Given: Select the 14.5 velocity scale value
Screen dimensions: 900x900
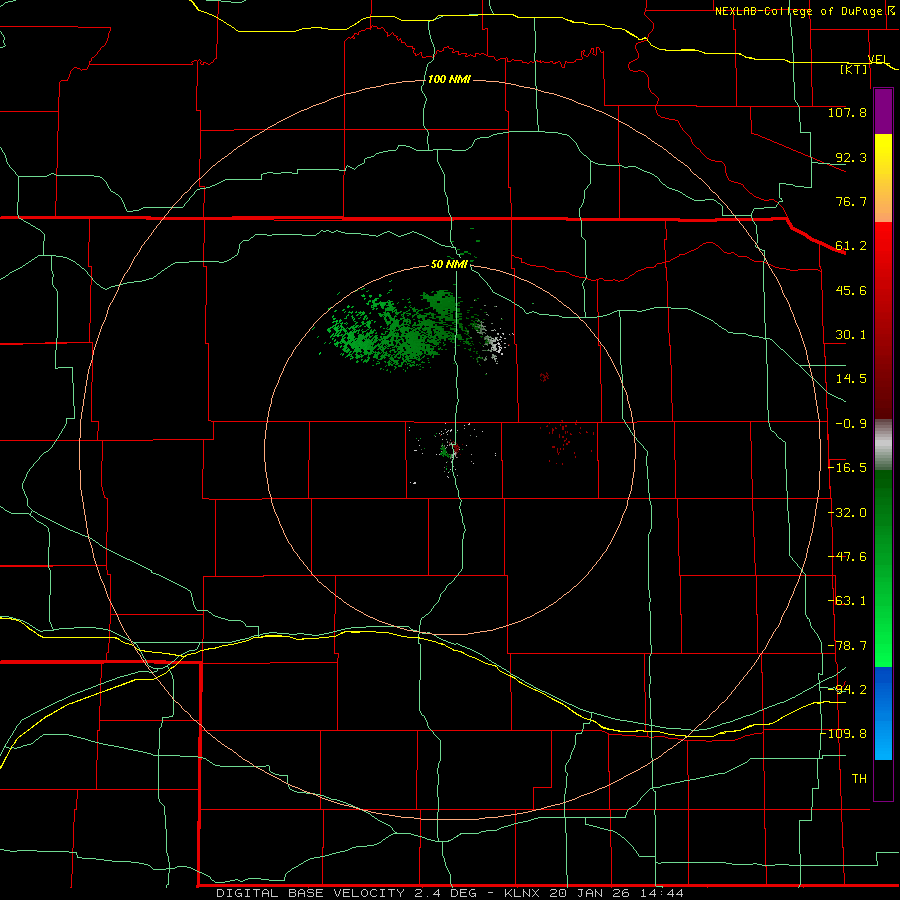Looking at the screenshot, I should click(851, 379).
